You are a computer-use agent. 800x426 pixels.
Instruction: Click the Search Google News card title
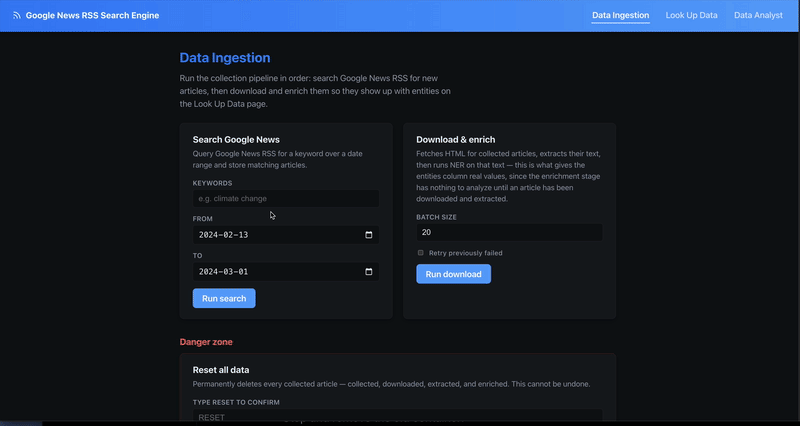236,139
